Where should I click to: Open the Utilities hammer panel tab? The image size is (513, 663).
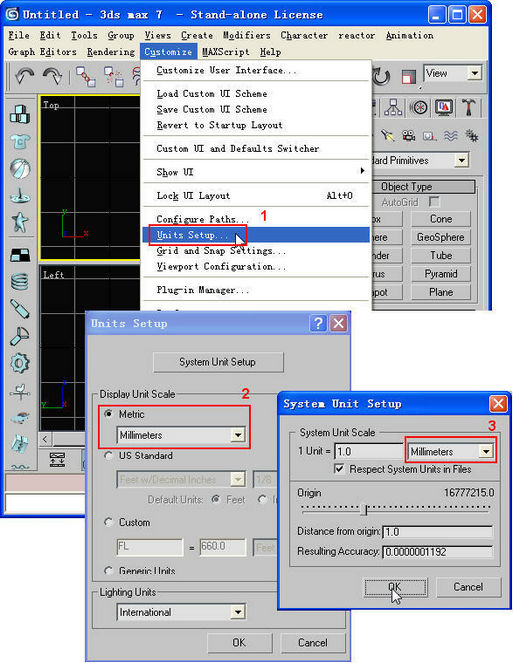(469, 108)
